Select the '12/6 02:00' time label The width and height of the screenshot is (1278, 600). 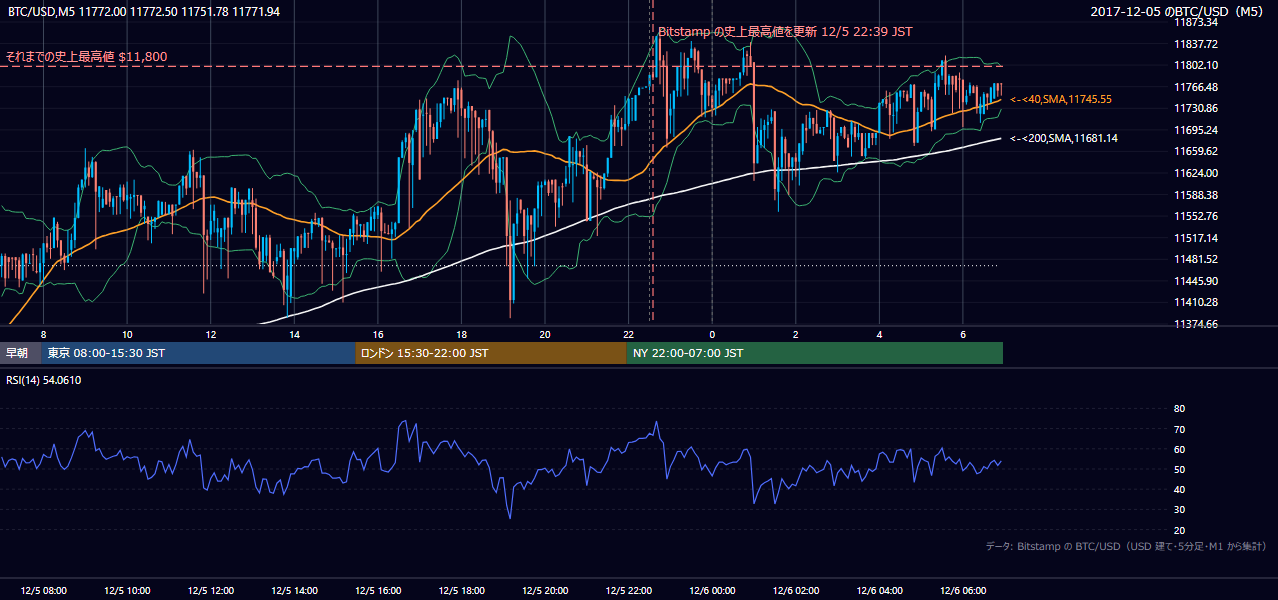pyautogui.click(x=796, y=591)
